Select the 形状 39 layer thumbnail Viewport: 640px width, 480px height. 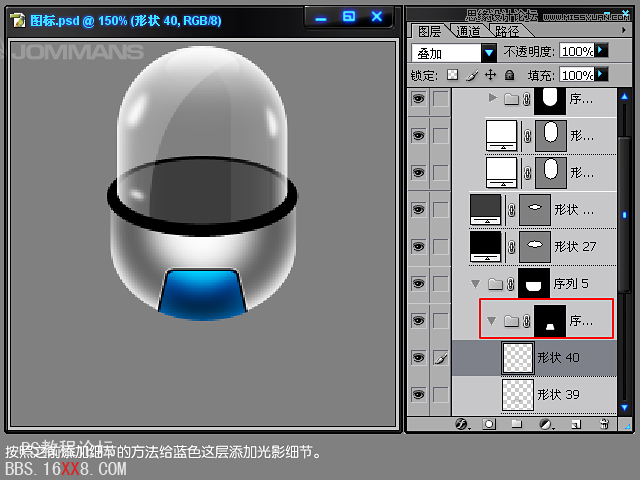(517, 394)
